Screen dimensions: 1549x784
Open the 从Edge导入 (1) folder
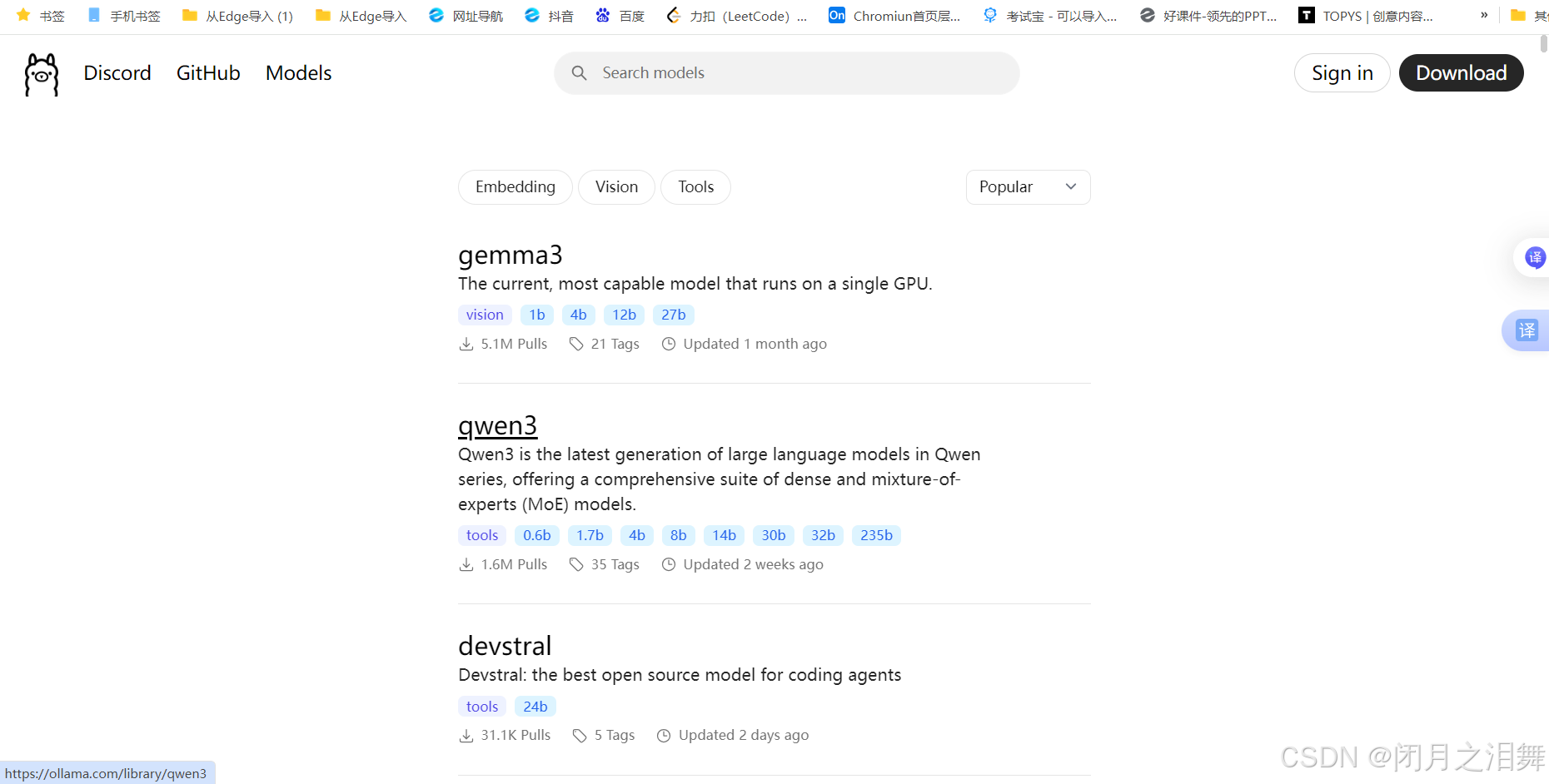tap(237, 16)
